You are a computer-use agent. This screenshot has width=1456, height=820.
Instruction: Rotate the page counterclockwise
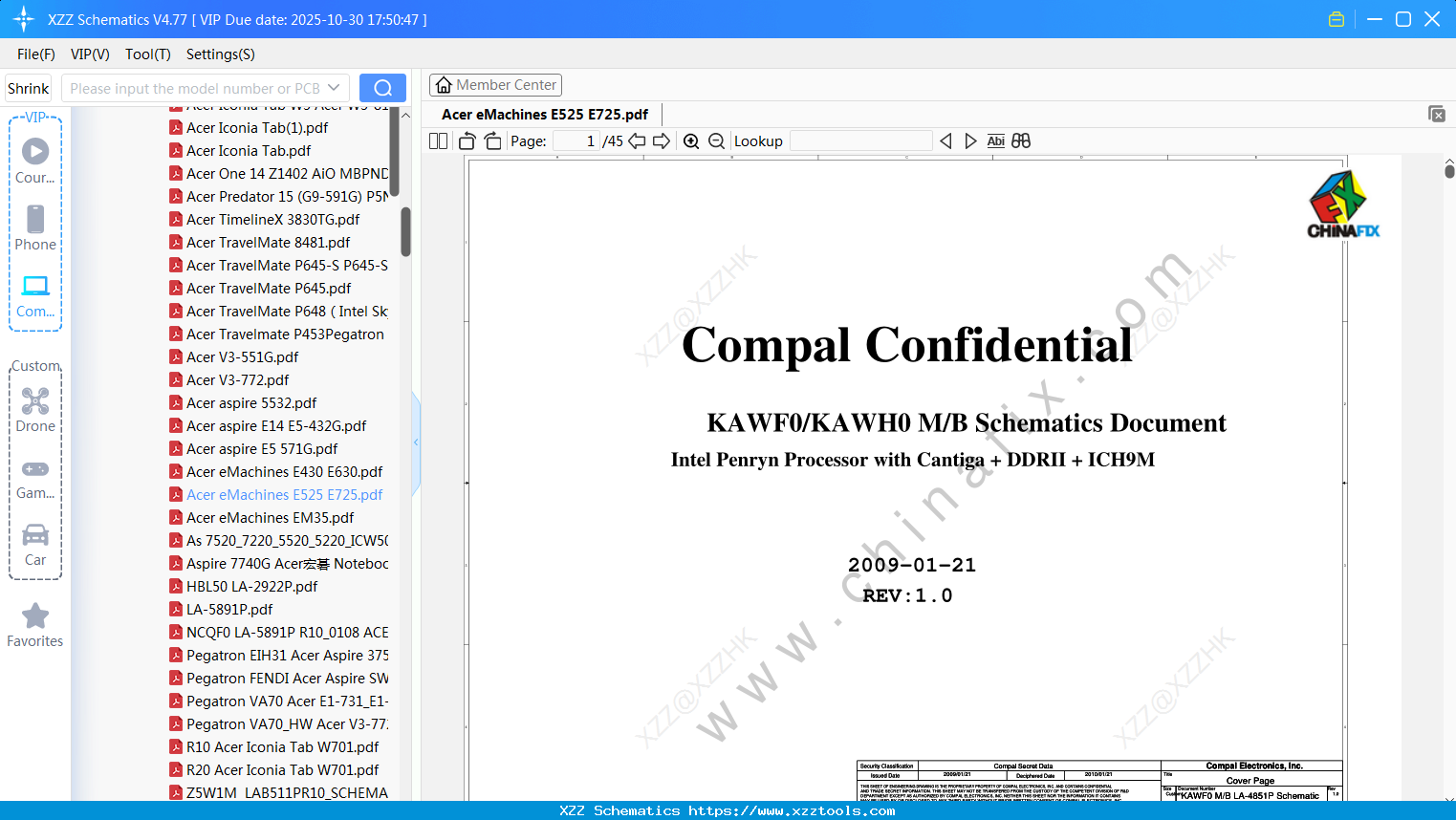tap(467, 141)
